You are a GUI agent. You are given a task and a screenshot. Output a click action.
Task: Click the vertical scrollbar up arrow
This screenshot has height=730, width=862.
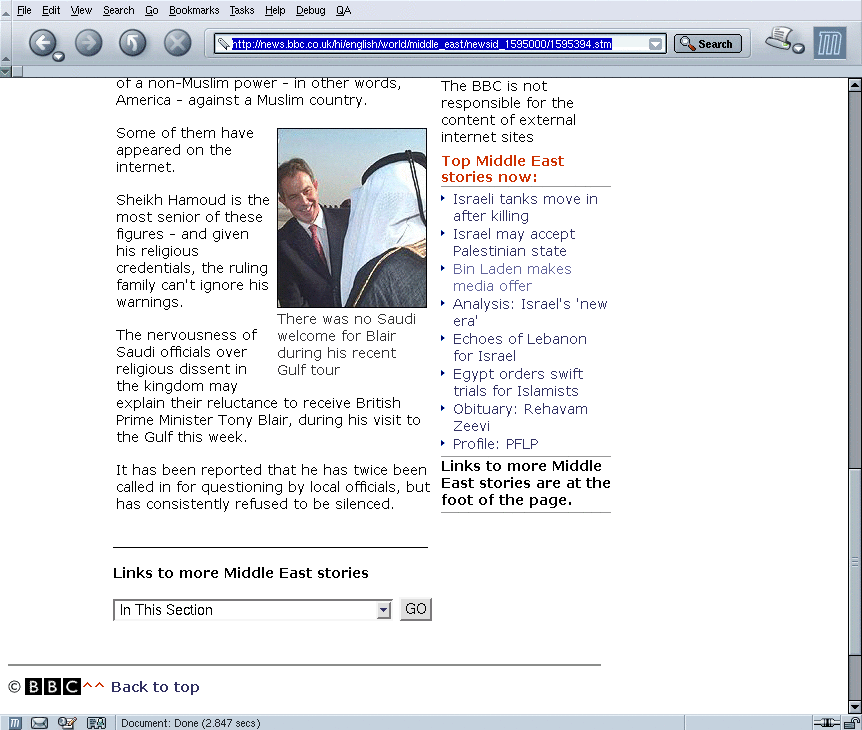click(855, 85)
